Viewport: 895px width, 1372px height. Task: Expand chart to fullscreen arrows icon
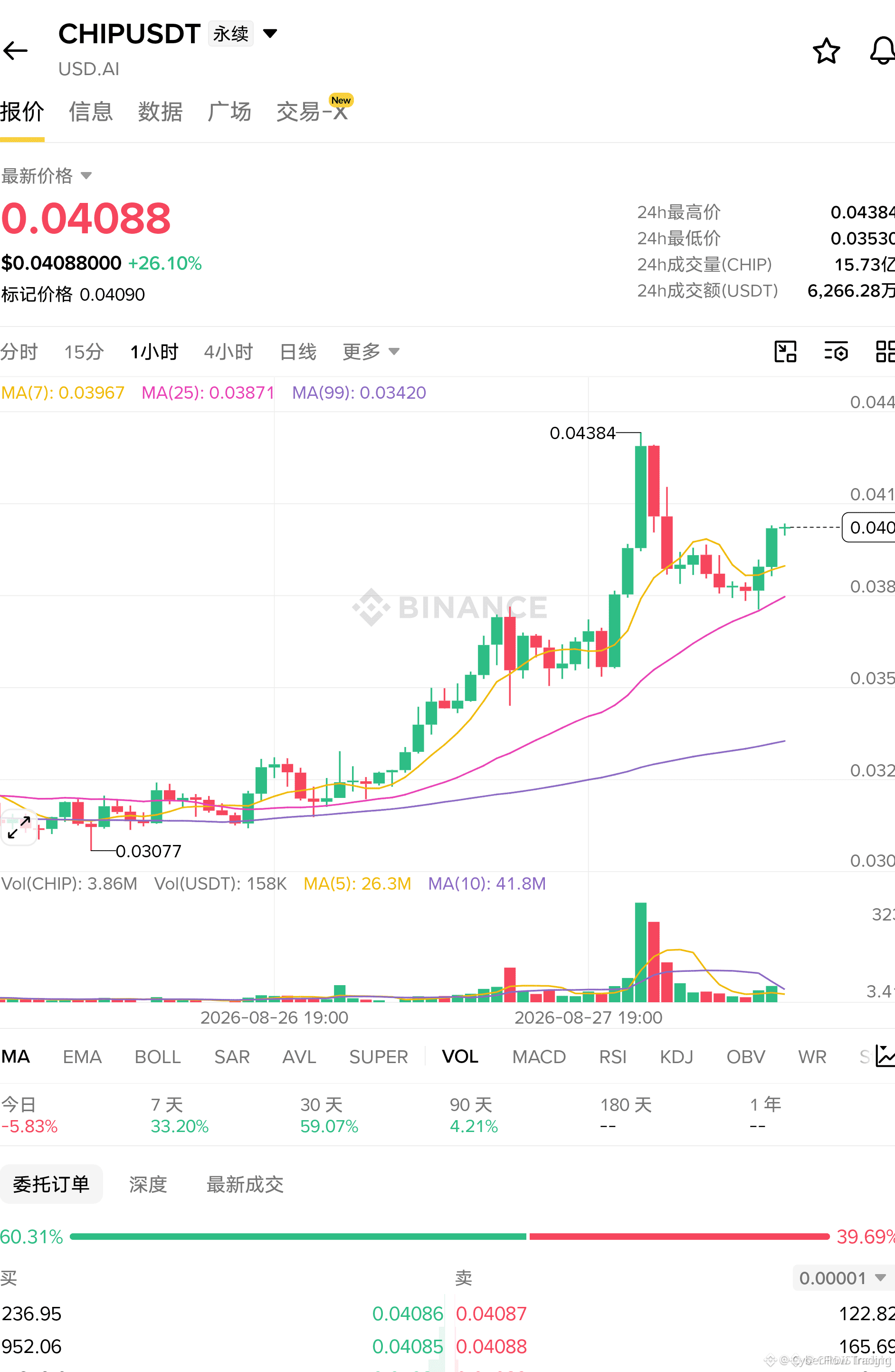19,828
